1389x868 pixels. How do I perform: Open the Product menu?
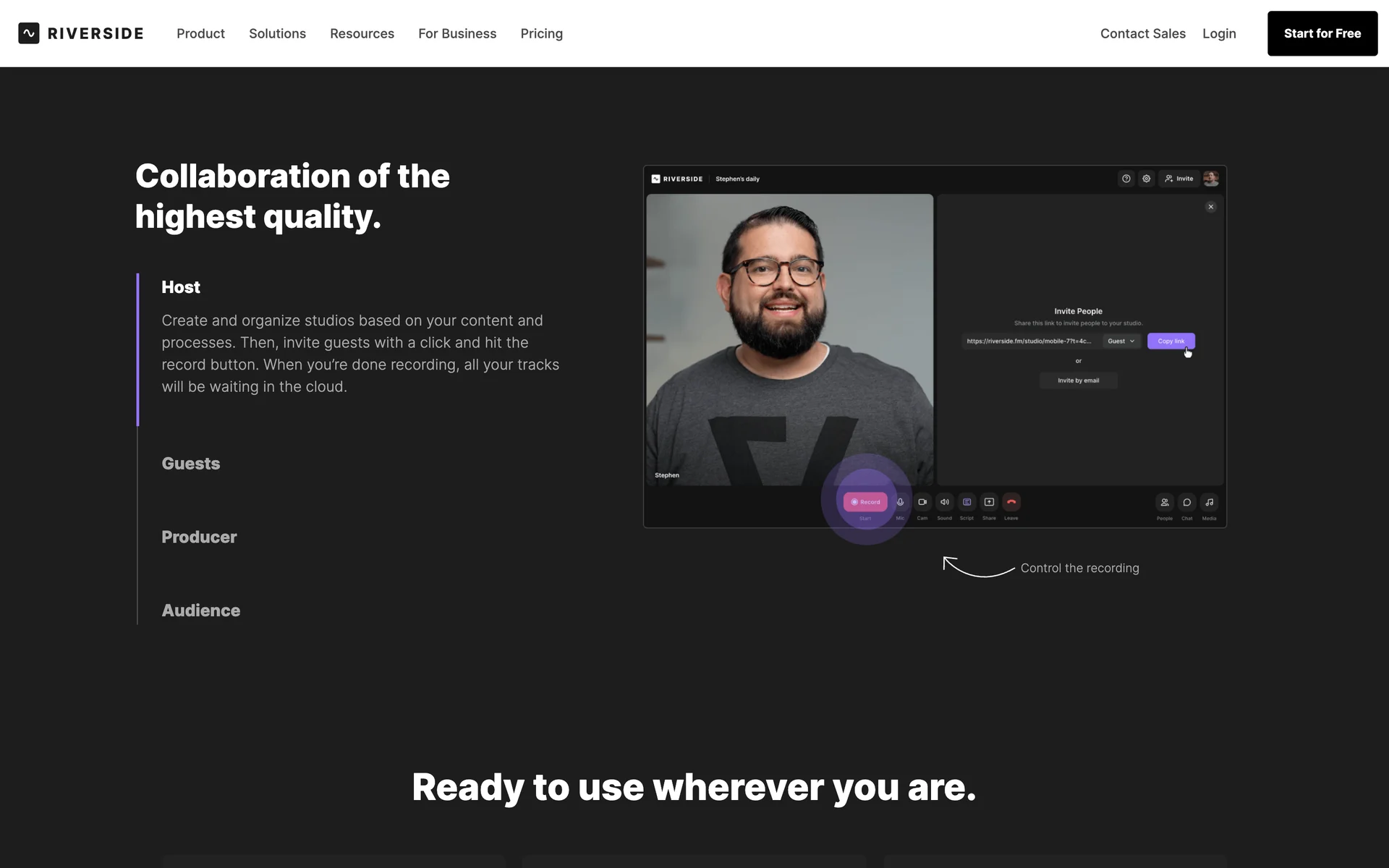(200, 34)
